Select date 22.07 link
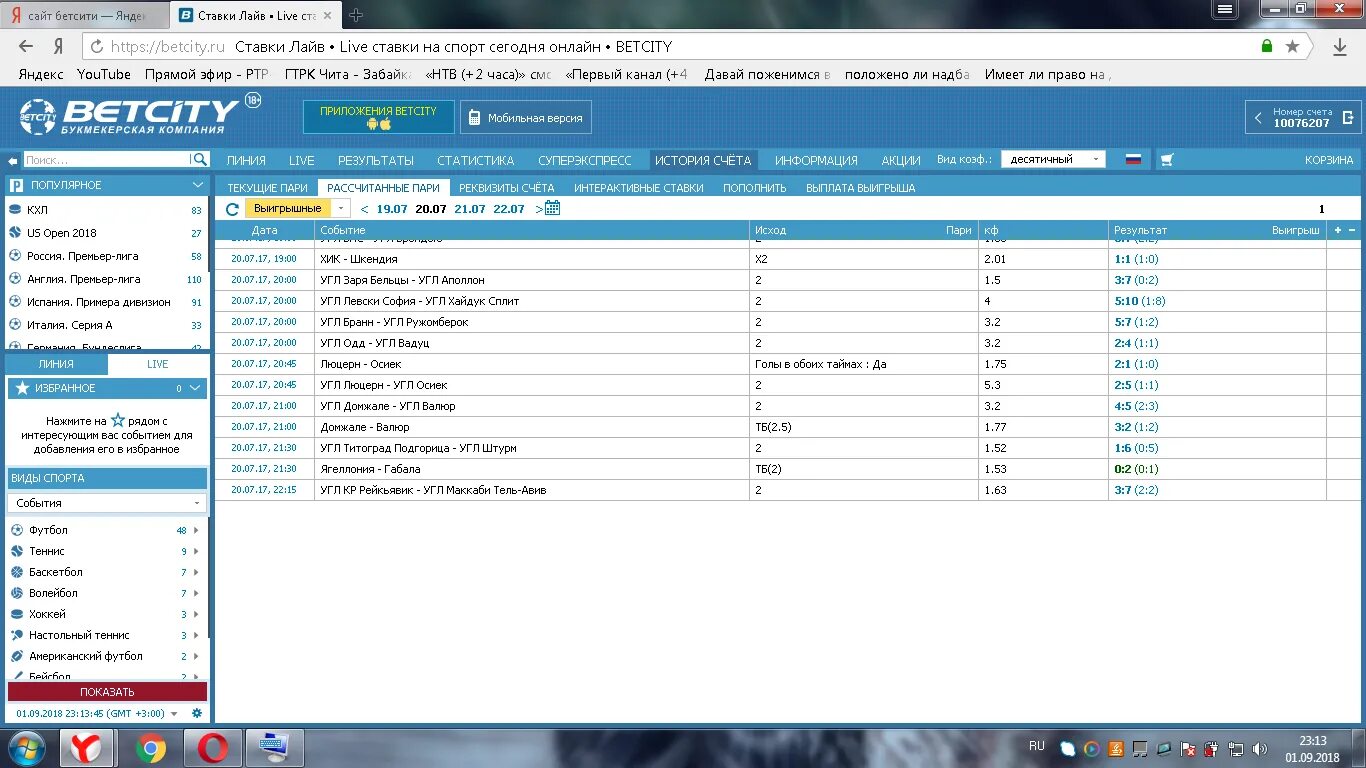The width and height of the screenshot is (1366, 768). coord(509,209)
